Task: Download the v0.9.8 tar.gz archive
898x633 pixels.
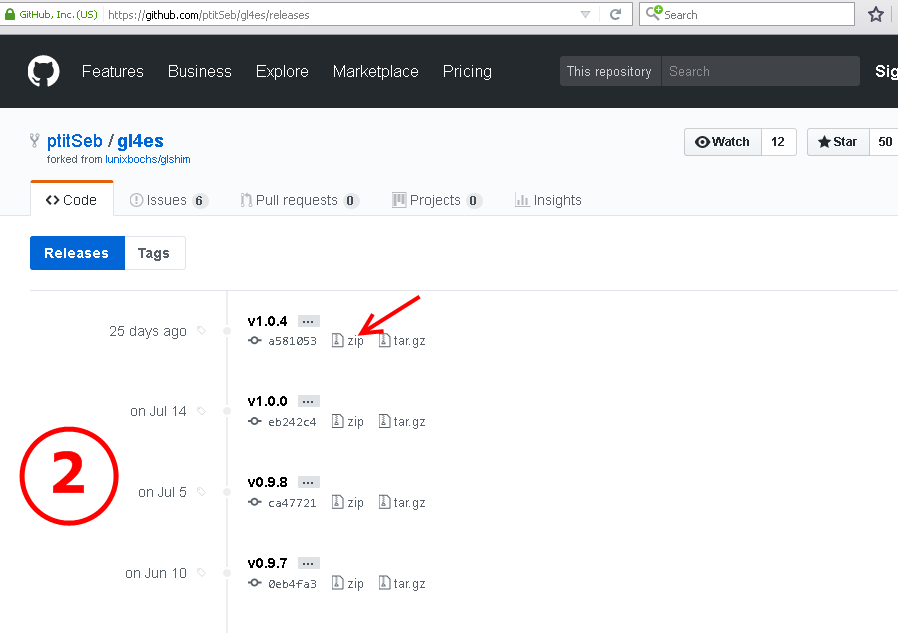Action: (x=409, y=503)
